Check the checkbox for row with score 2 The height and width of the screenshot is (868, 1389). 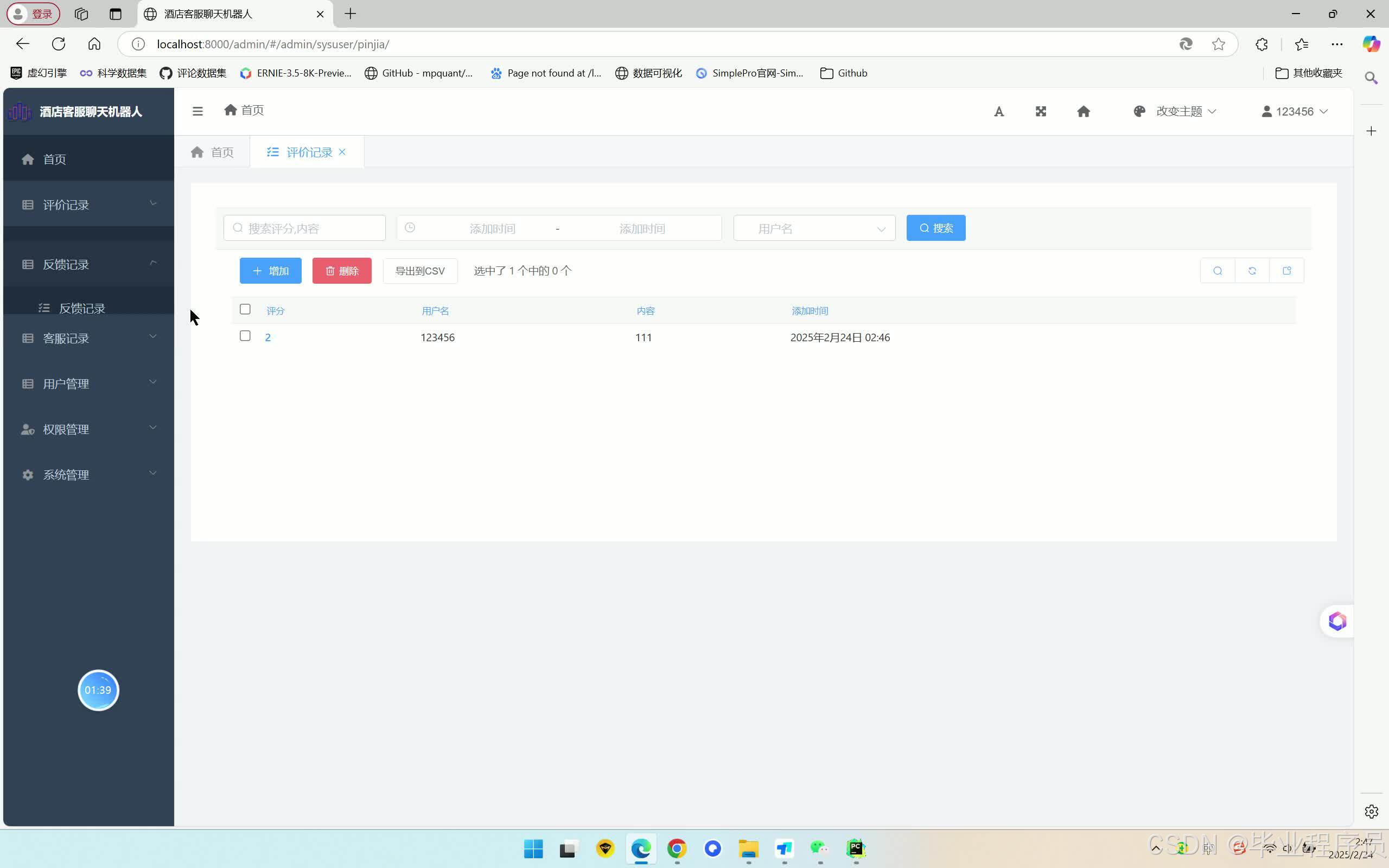tap(245, 336)
